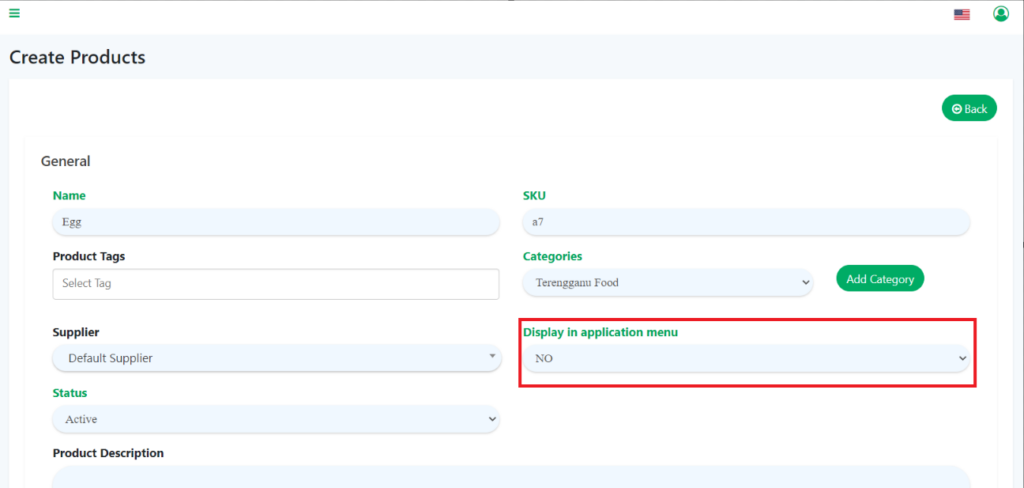Click into the Product Description text area

coord(510,476)
